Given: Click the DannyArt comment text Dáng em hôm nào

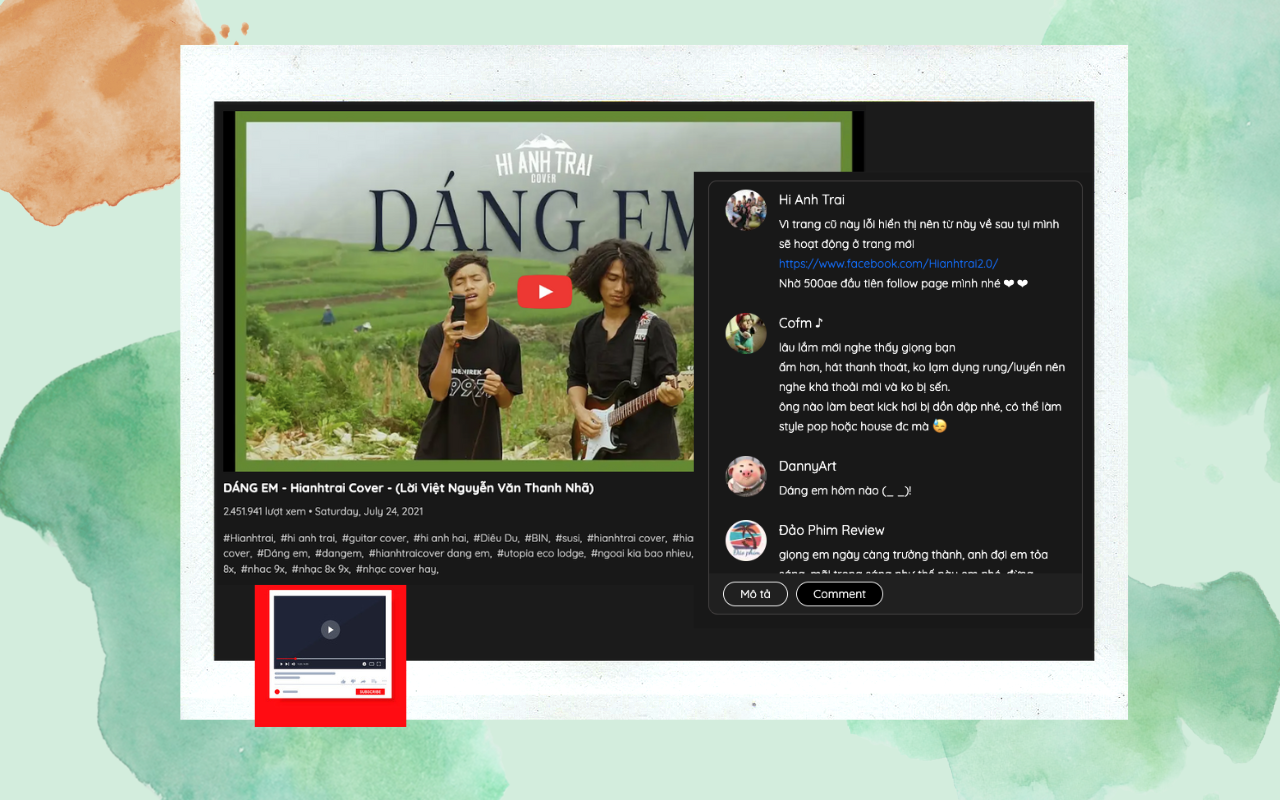Looking at the screenshot, I should tap(845, 490).
